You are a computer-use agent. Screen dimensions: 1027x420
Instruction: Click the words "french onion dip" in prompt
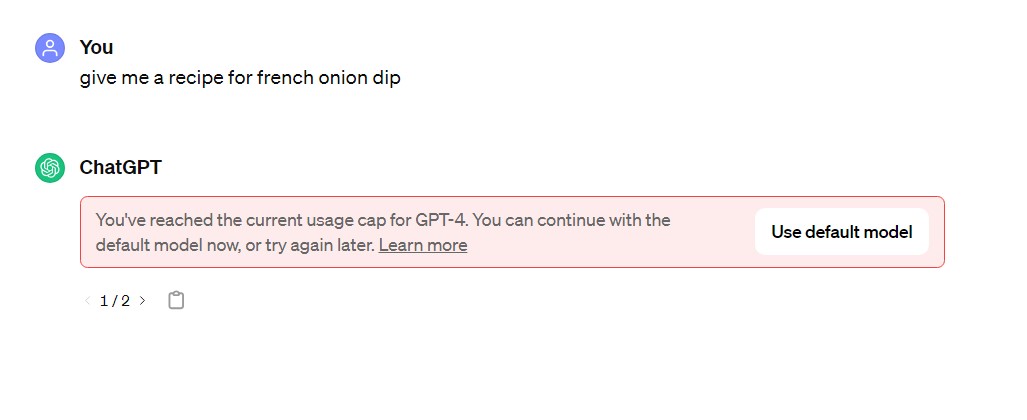click(329, 78)
